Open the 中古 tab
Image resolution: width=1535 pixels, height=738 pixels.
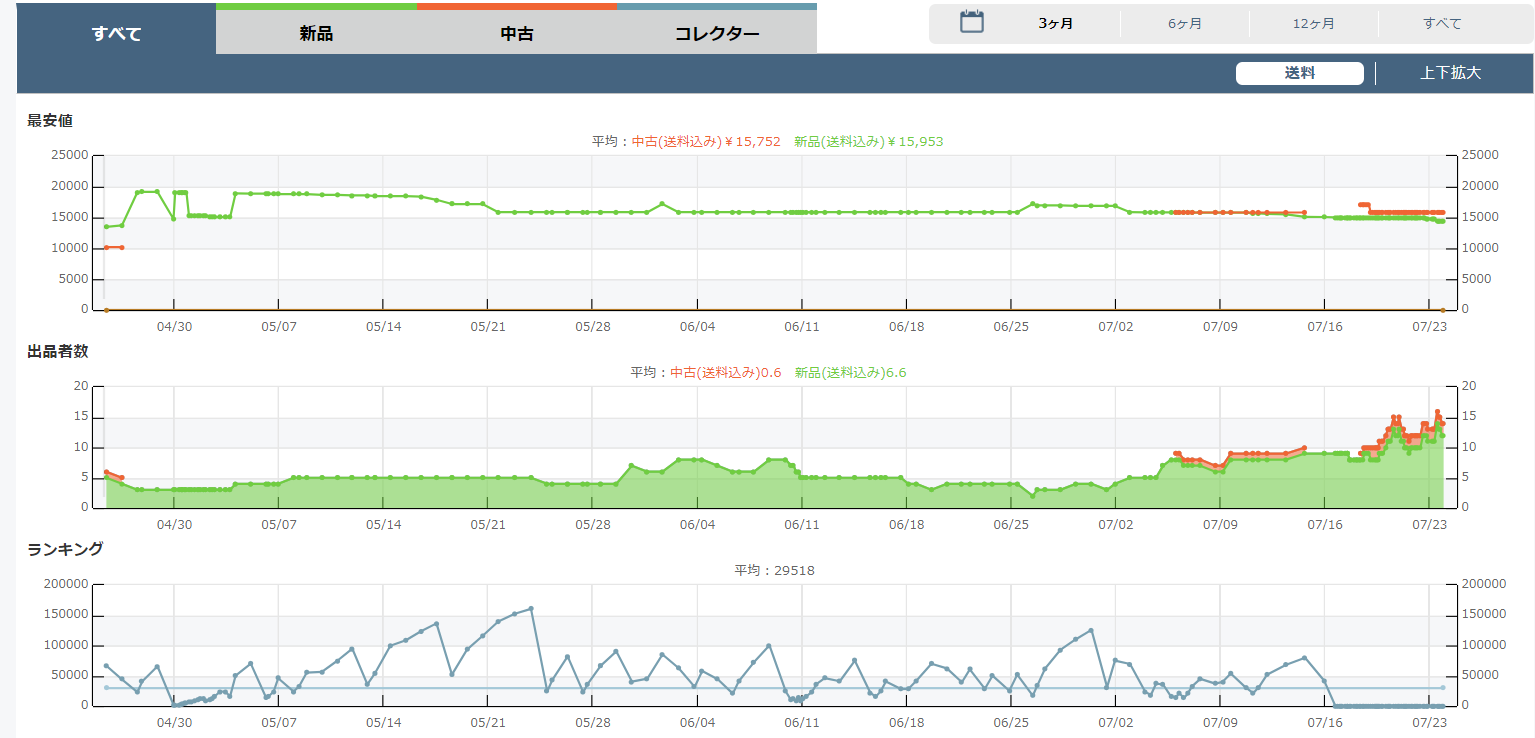517,33
